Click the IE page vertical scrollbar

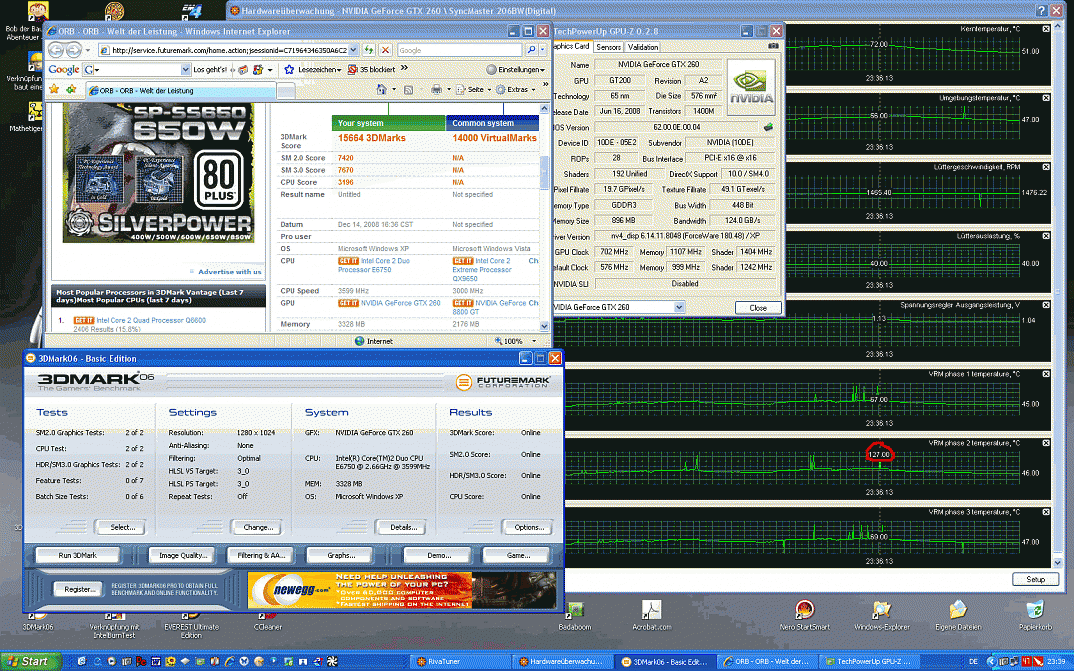point(545,218)
